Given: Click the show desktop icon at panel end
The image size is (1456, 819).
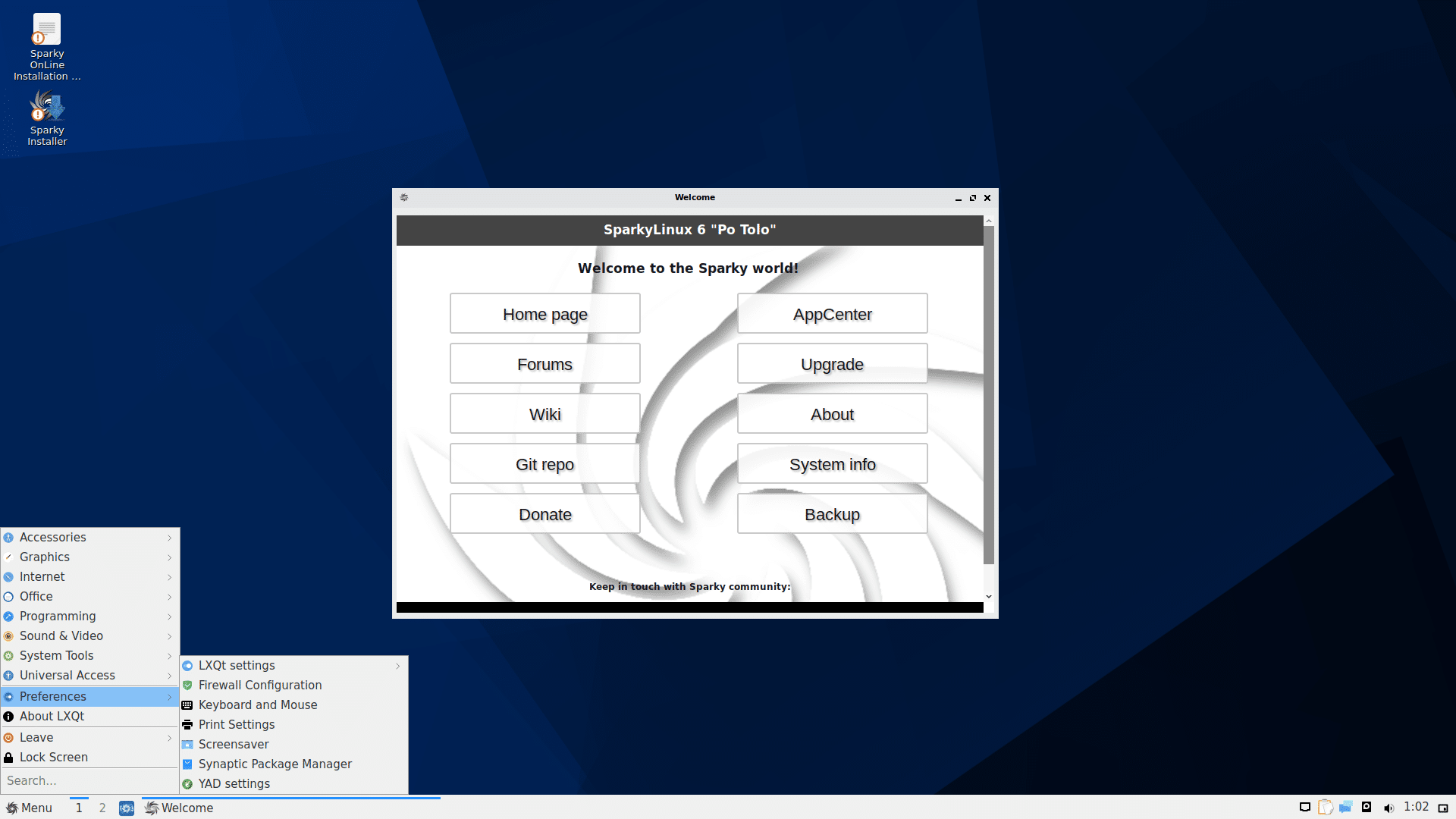Looking at the screenshot, I should pos(1443,808).
